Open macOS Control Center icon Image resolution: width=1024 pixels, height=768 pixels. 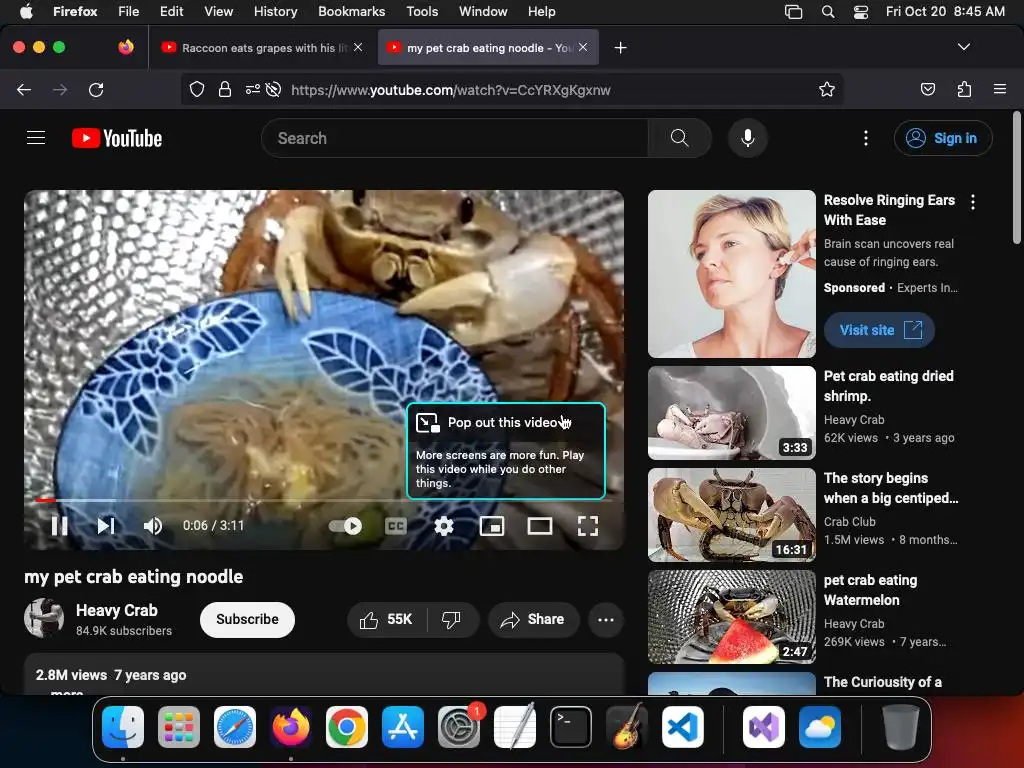click(861, 11)
